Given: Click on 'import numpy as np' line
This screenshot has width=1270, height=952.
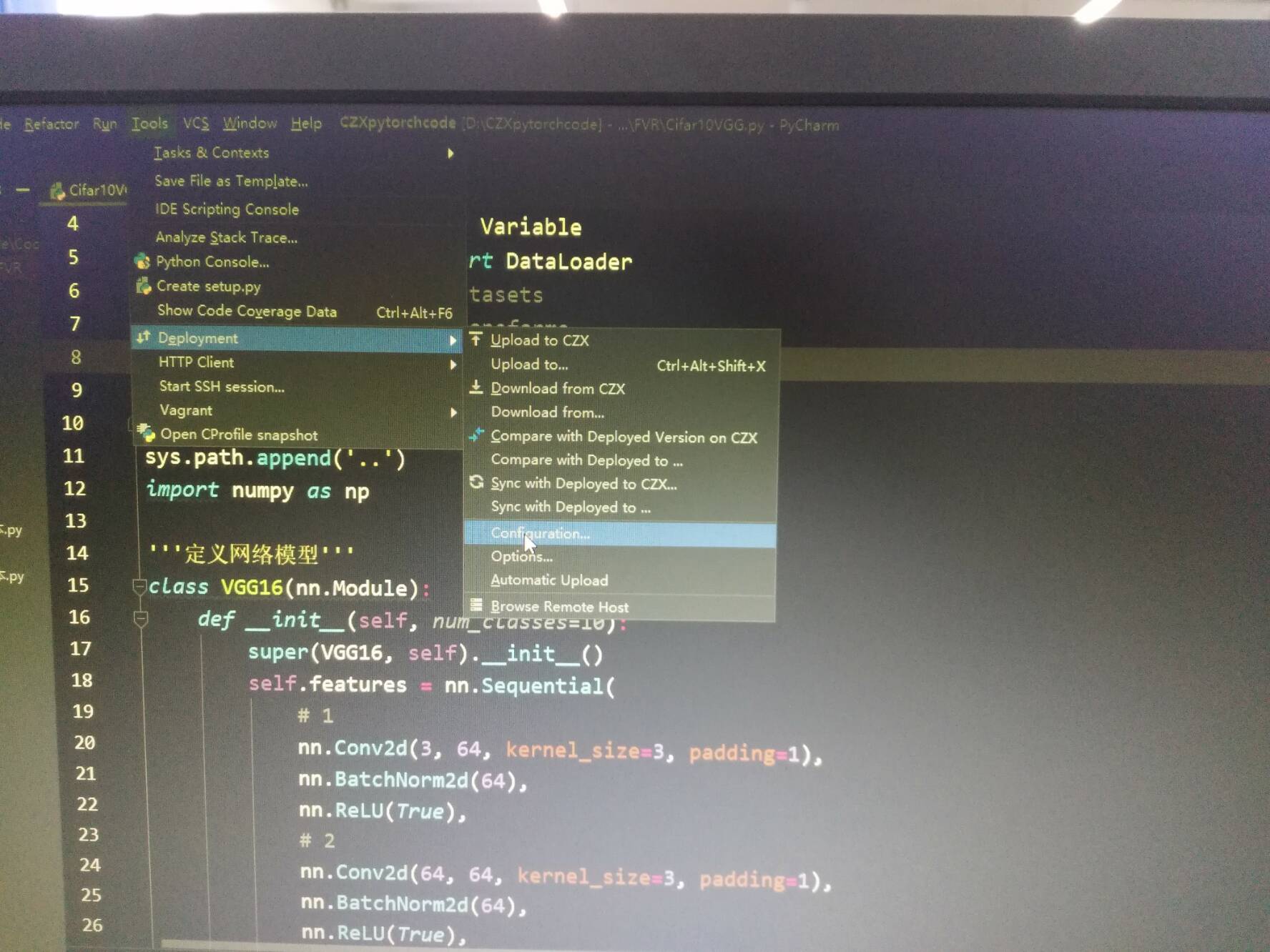Looking at the screenshot, I should pyautogui.click(x=257, y=491).
